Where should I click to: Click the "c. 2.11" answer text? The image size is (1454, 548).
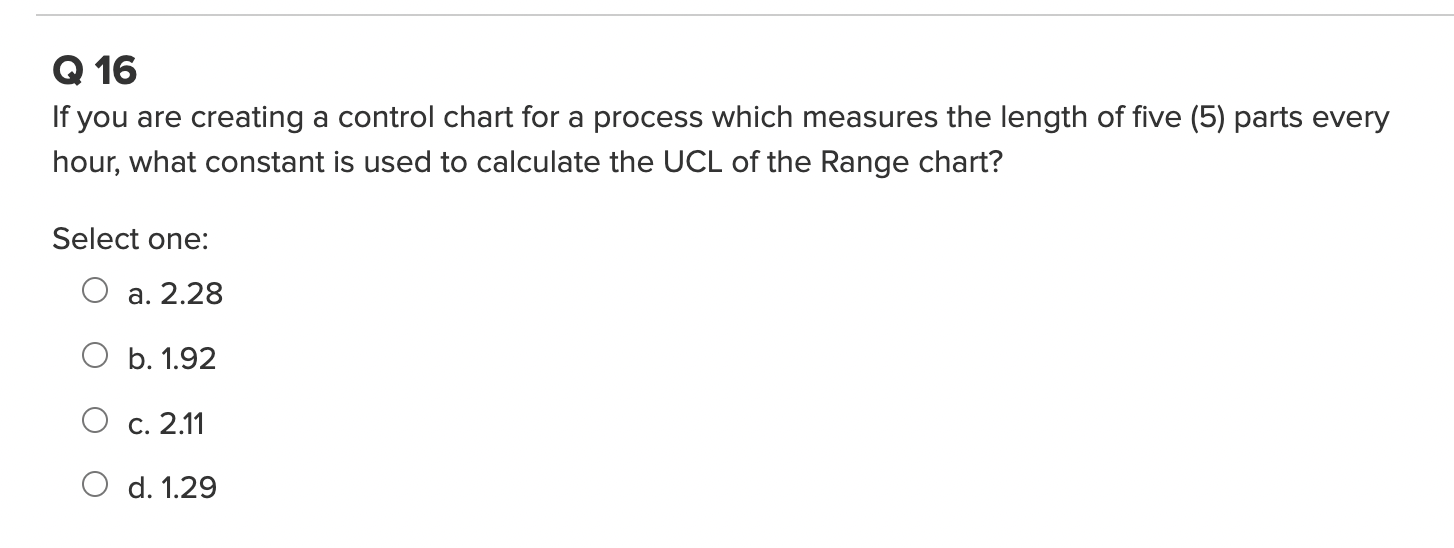pos(166,424)
